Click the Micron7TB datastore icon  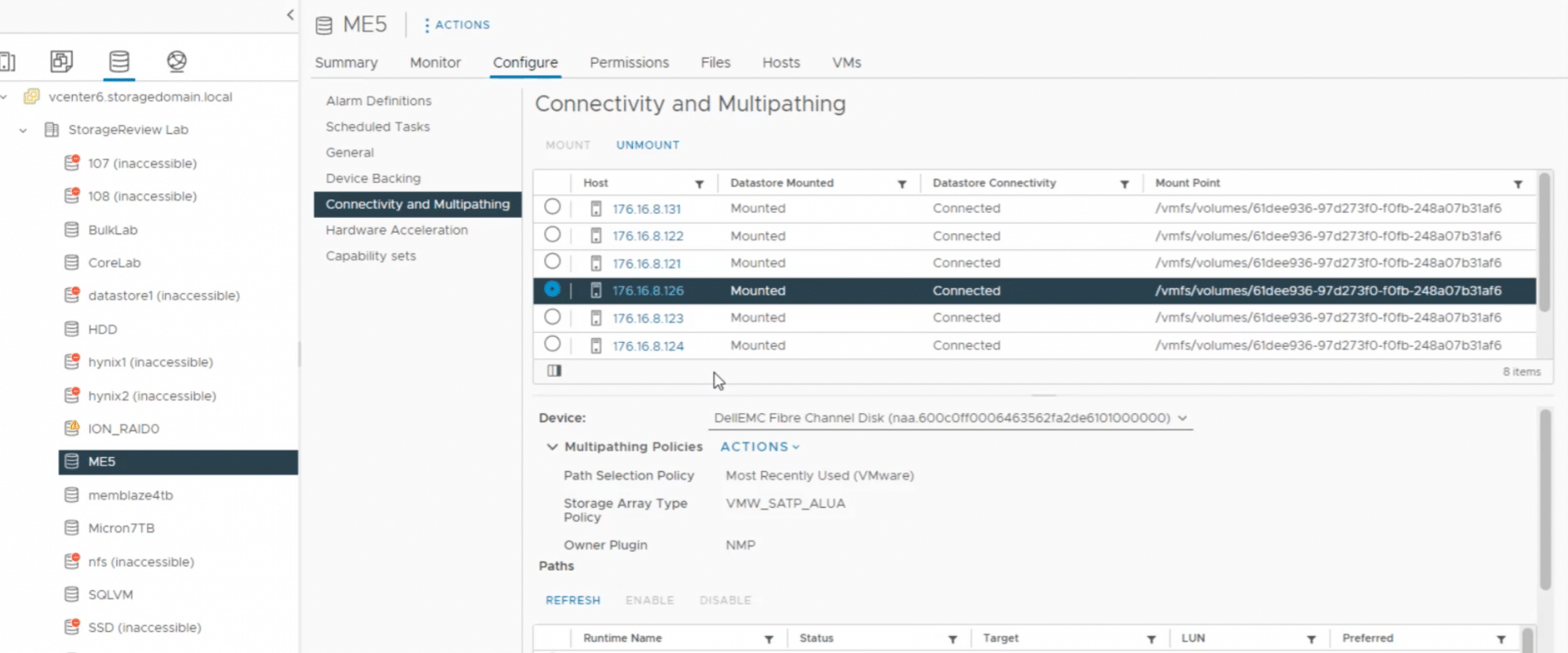(x=72, y=527)
